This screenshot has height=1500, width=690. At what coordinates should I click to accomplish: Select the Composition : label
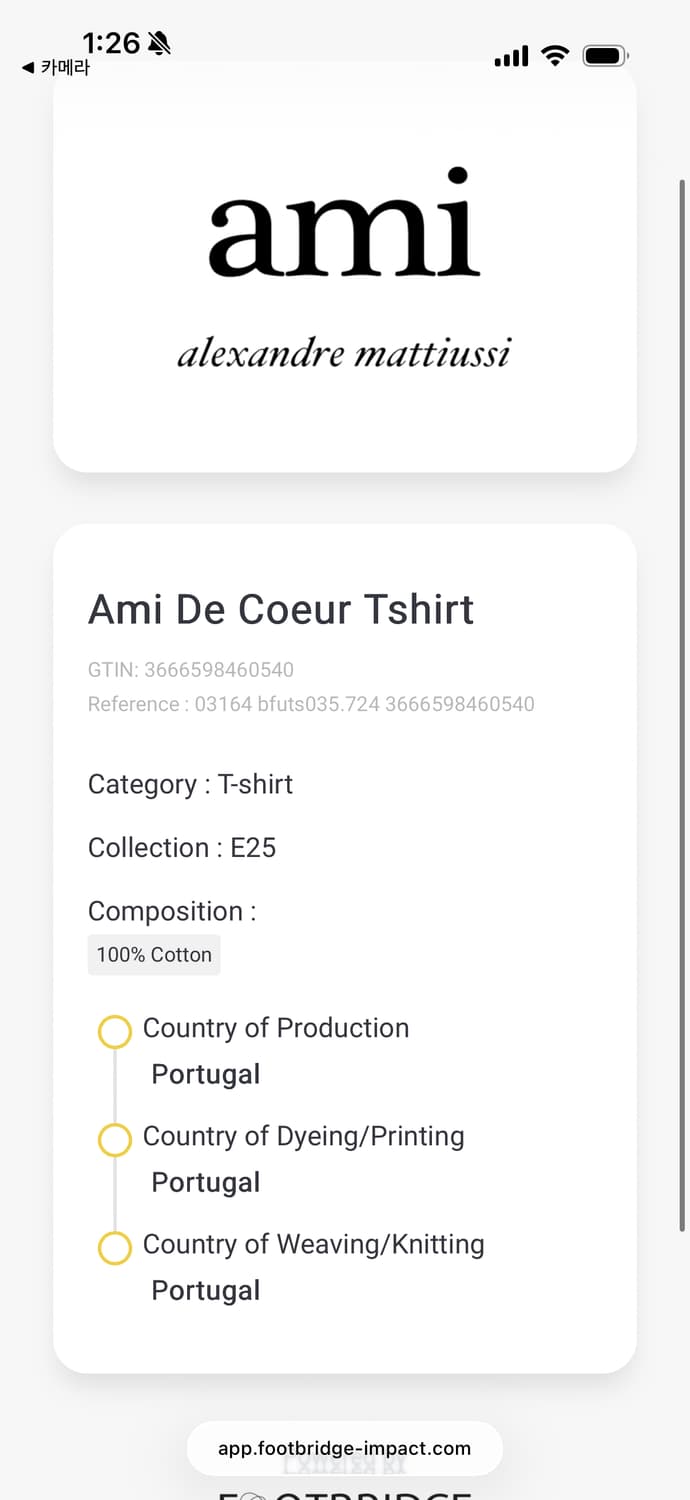click(172, 912)
